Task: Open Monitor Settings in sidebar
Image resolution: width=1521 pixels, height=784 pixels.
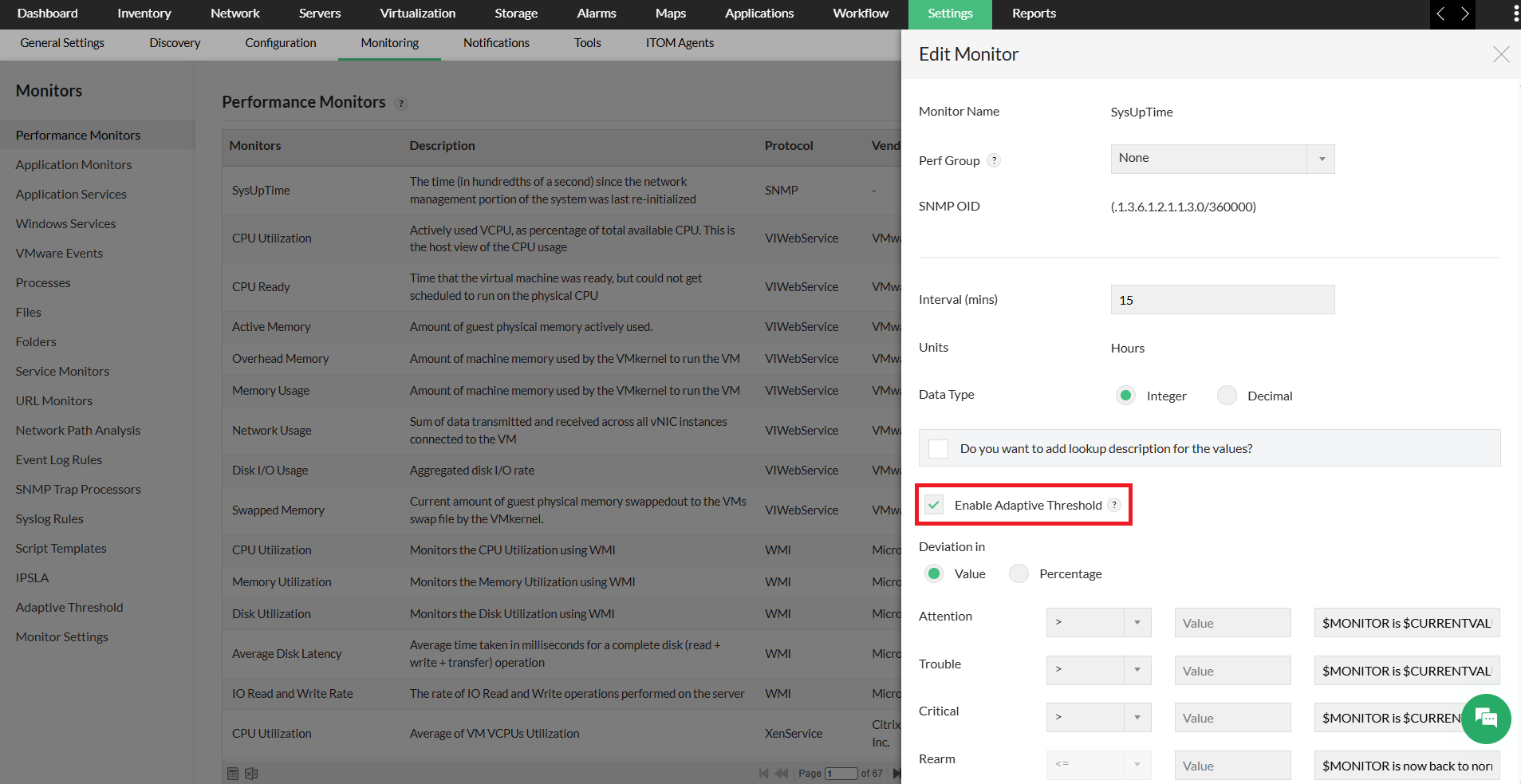Action: (62, 637)
